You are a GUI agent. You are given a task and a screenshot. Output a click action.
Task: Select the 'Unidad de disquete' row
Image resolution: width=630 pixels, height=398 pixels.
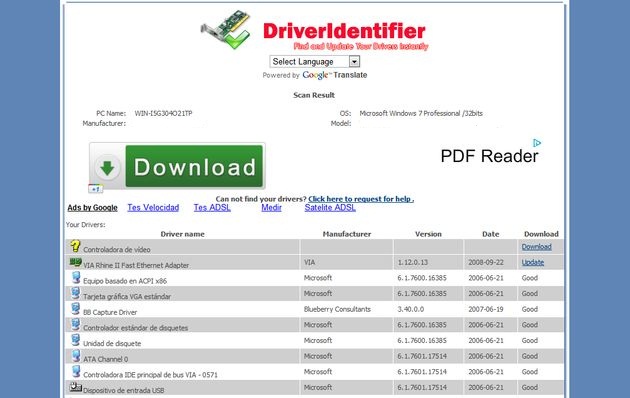[x=315, y=341]
